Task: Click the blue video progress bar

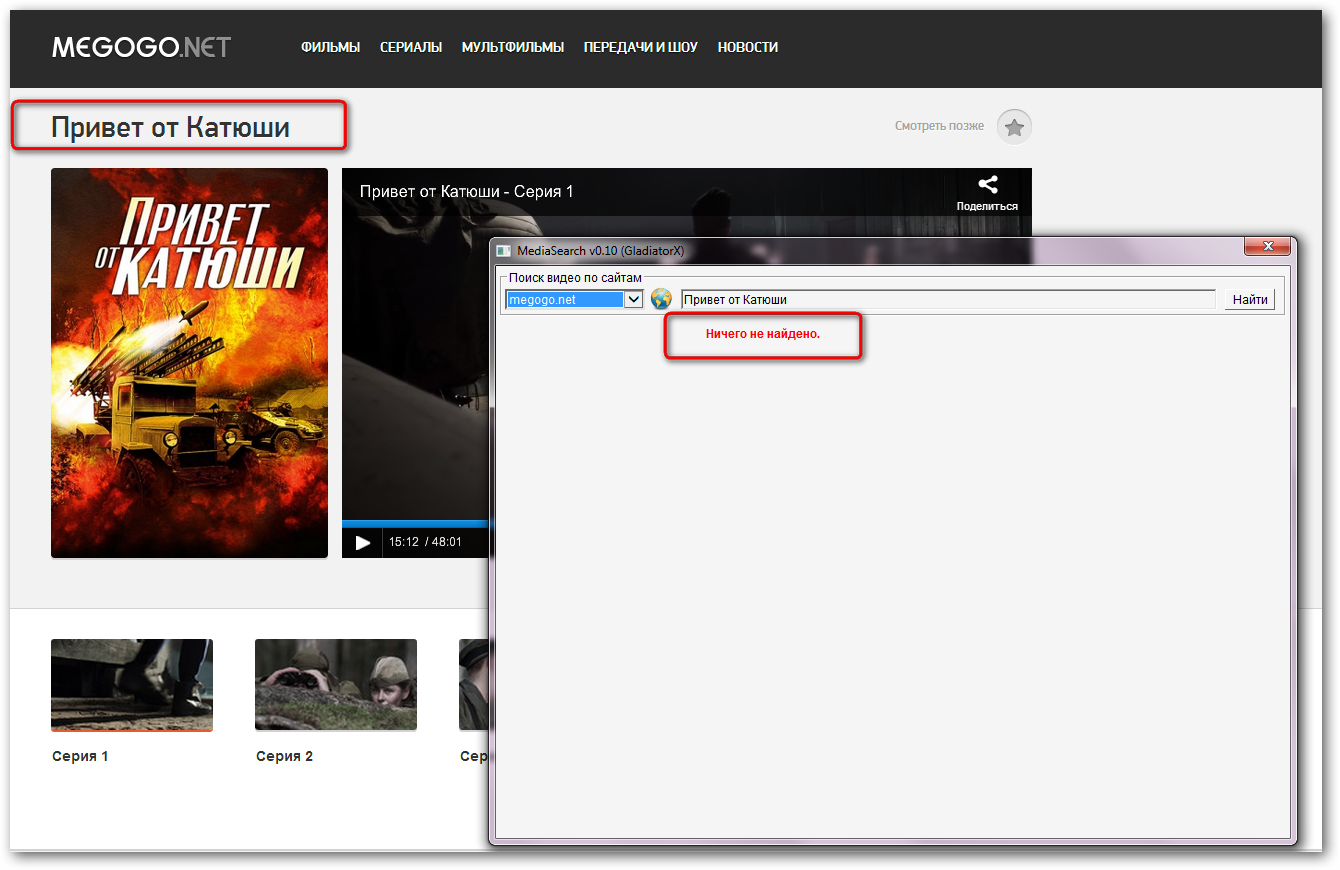Action: [415, 524]
